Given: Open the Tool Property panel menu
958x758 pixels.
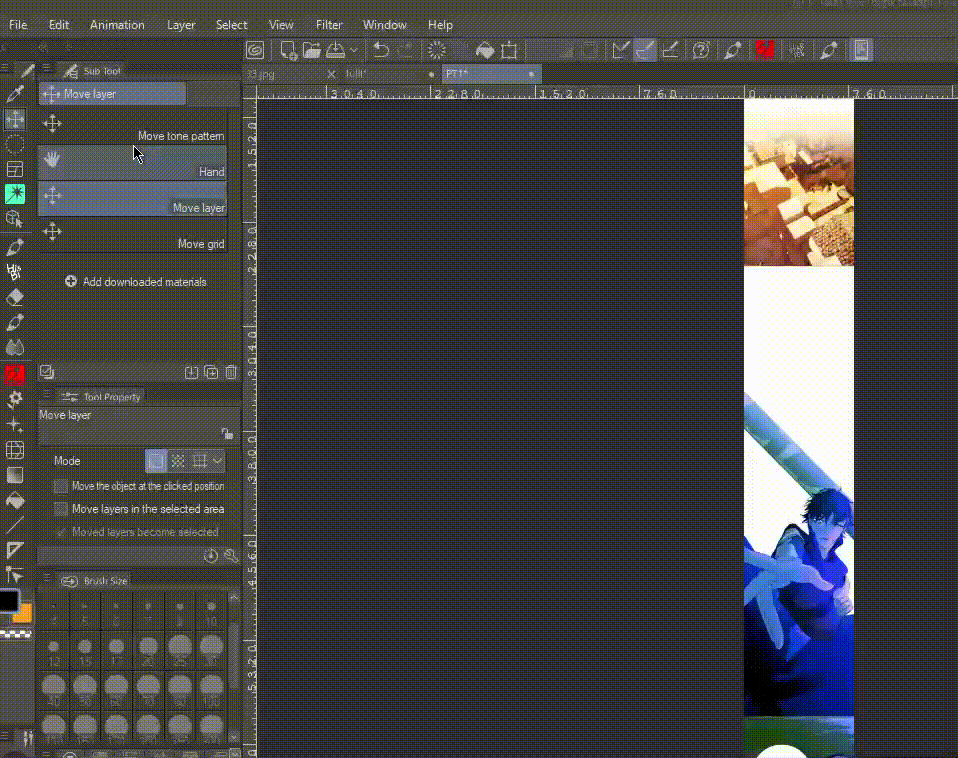Looking at the screenshot, I should 46,395.
